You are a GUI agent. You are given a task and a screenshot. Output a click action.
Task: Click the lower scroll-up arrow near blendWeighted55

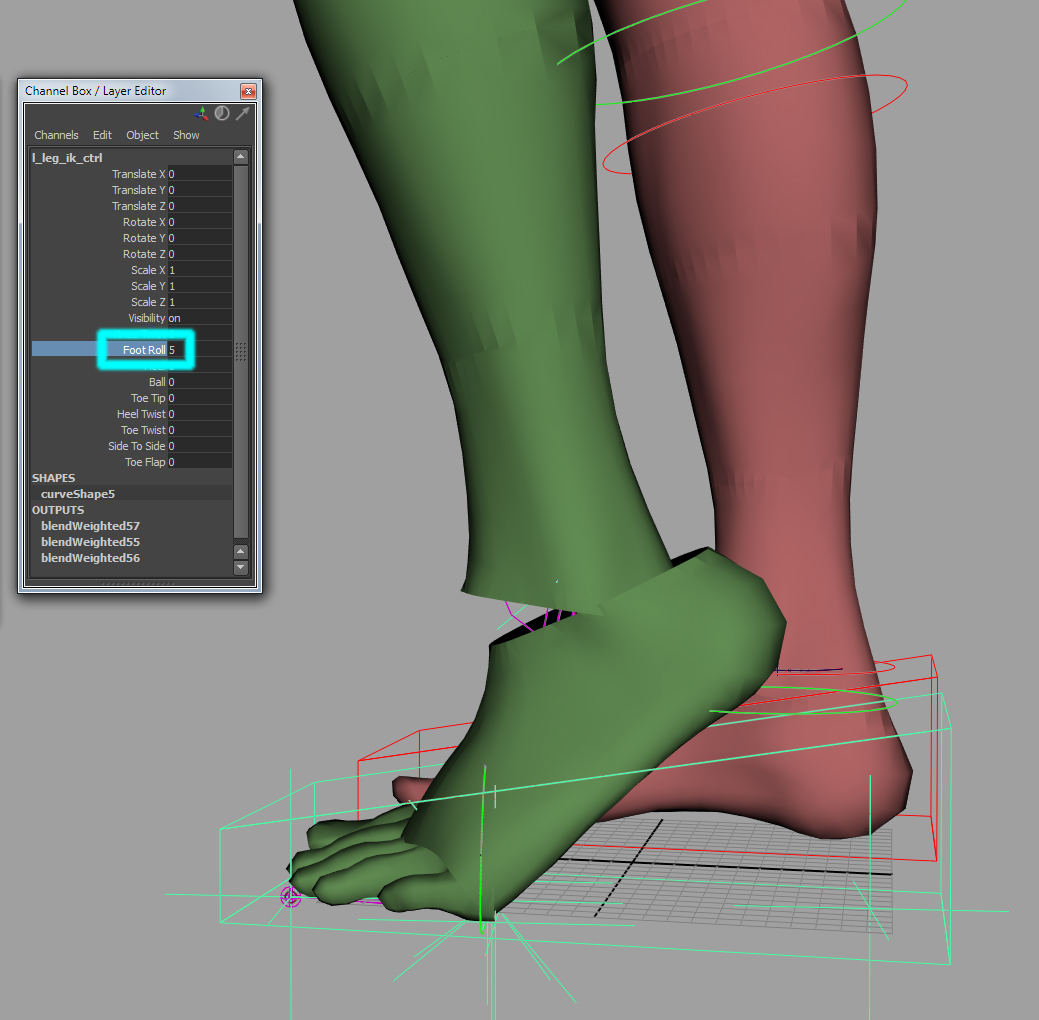point(241,551)
